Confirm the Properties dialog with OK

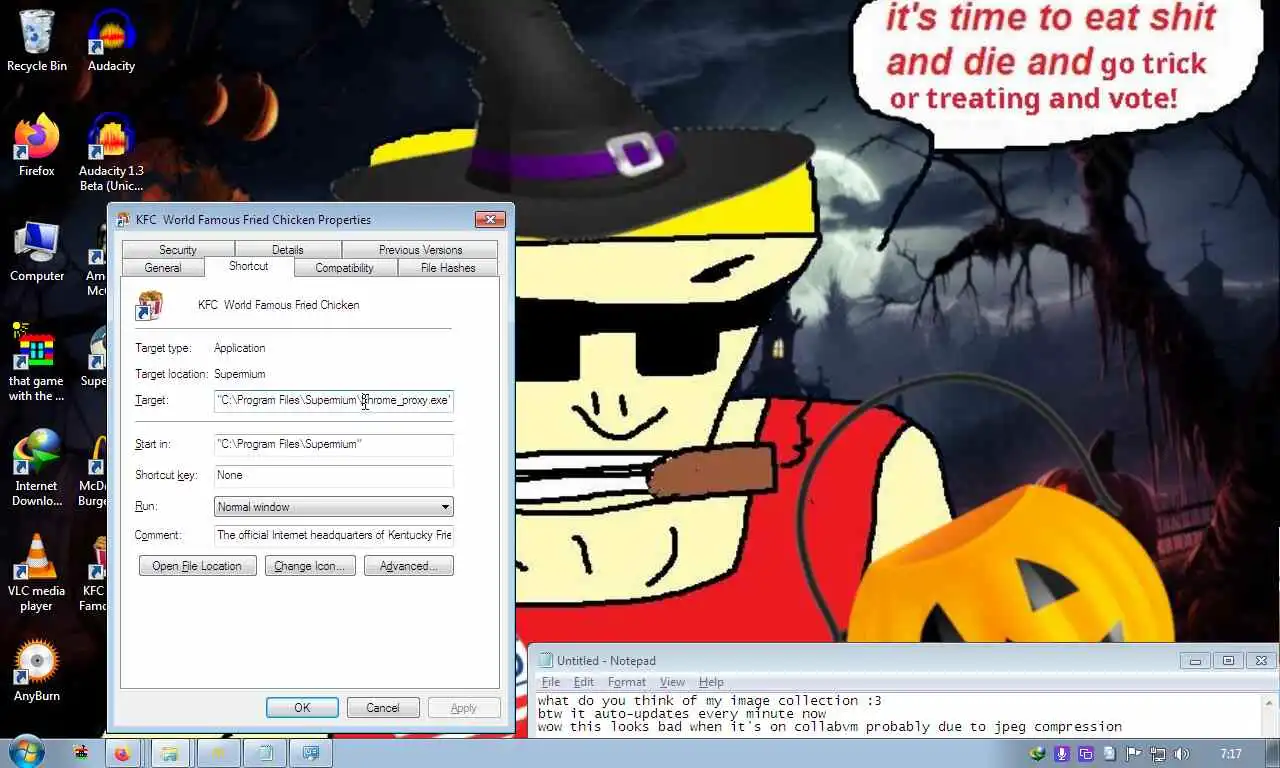click(302, 708)
